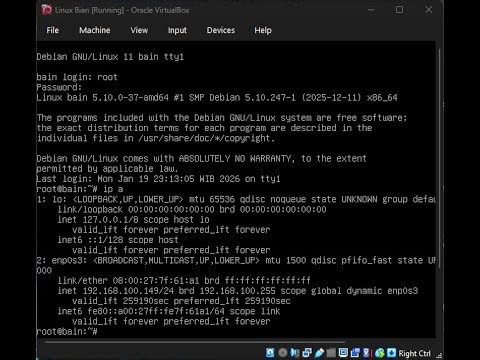Click the 'Debian GNU/Linux 11 bain tty1' line
Screen dimensions: 480x360
coord(110,57)
